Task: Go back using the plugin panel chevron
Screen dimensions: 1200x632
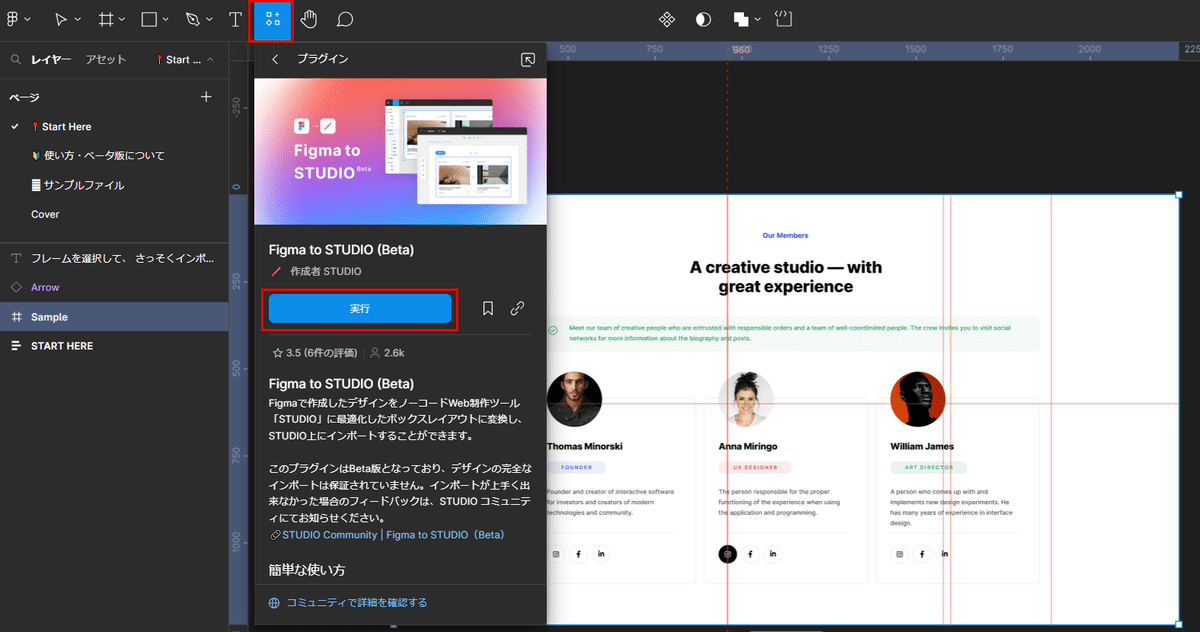Action: point(275,60)
